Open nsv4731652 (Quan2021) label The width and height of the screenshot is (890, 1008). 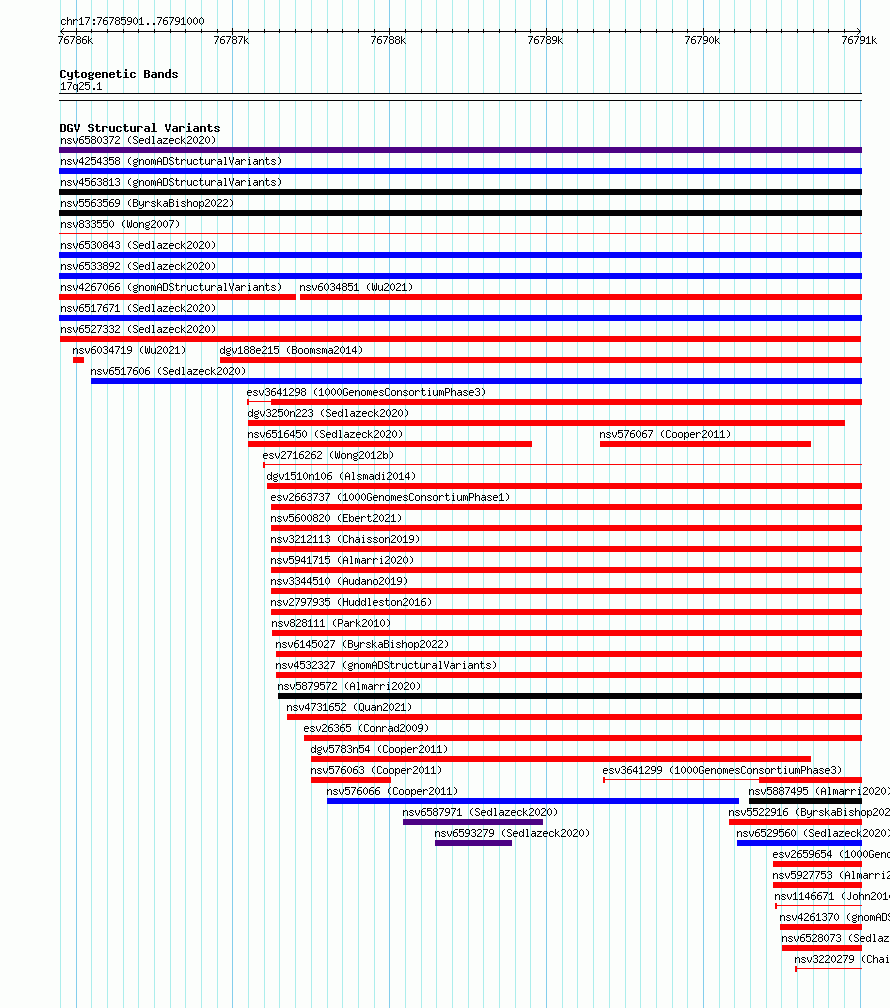(x=349, y=707)
